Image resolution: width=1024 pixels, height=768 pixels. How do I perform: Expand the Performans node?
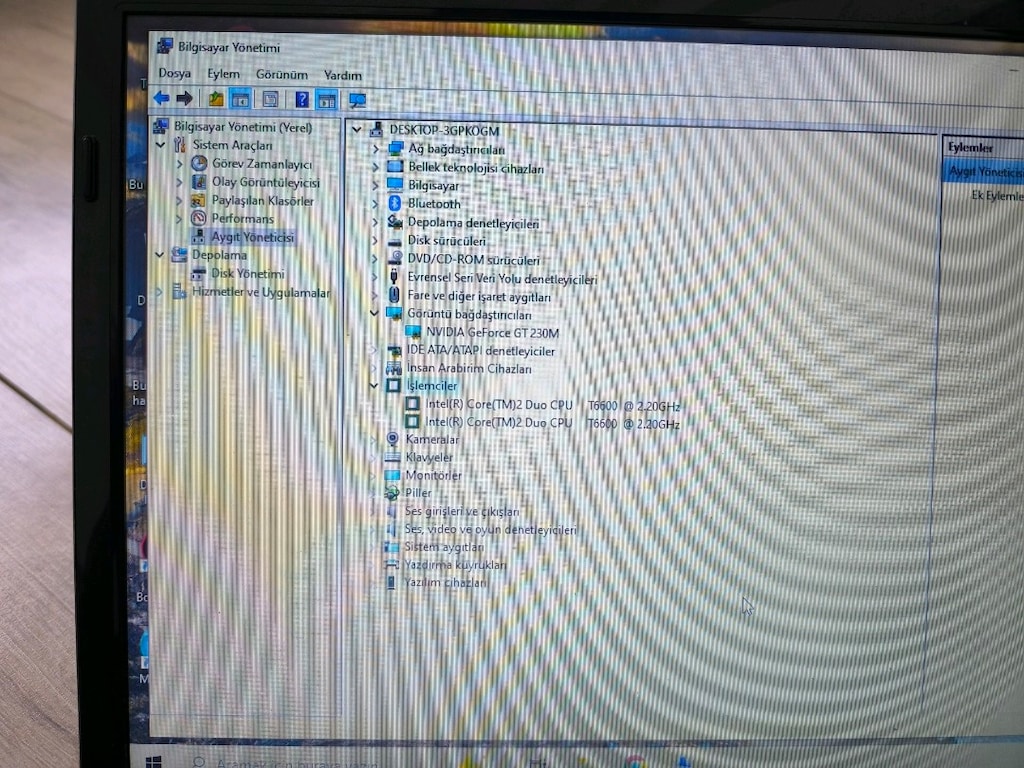point(179,218)
